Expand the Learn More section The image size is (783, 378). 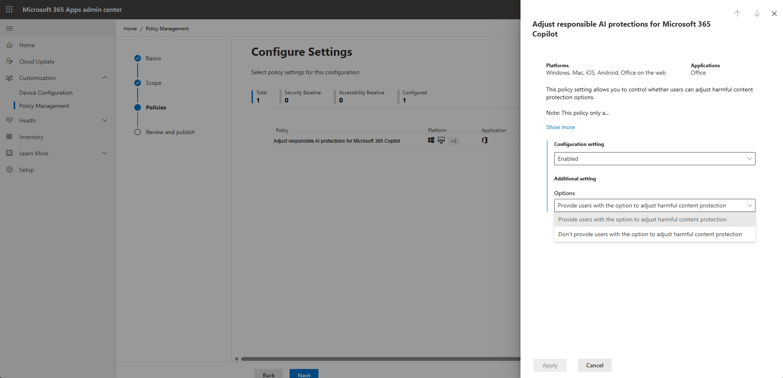point(104,153)
